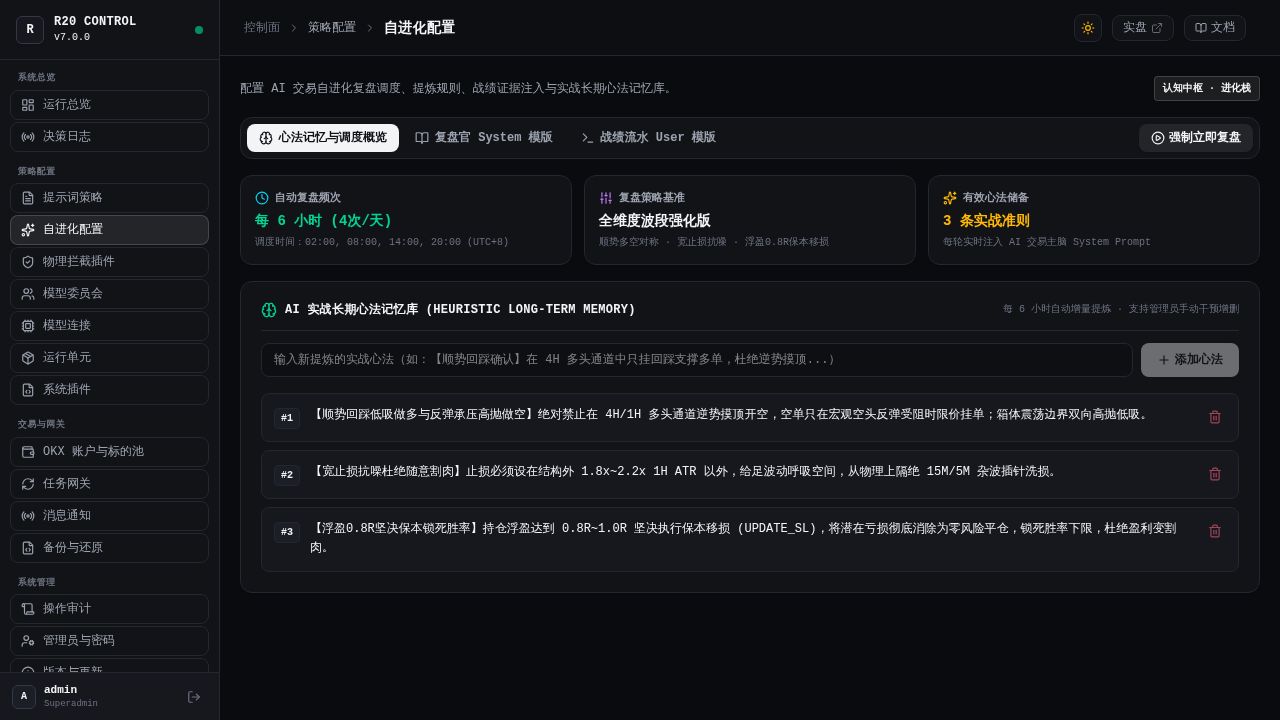Switch to 战绩流水 User 模版 tab

pos(648,138)
